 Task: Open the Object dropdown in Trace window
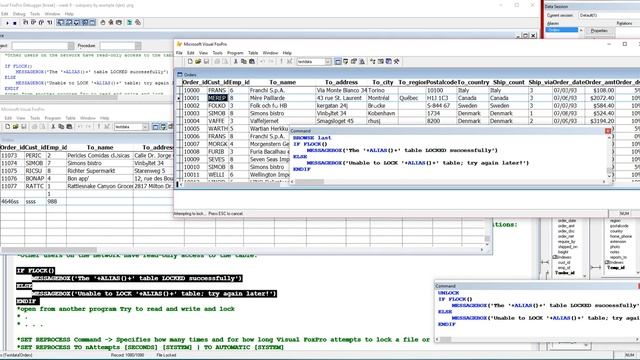click(71, 46)
